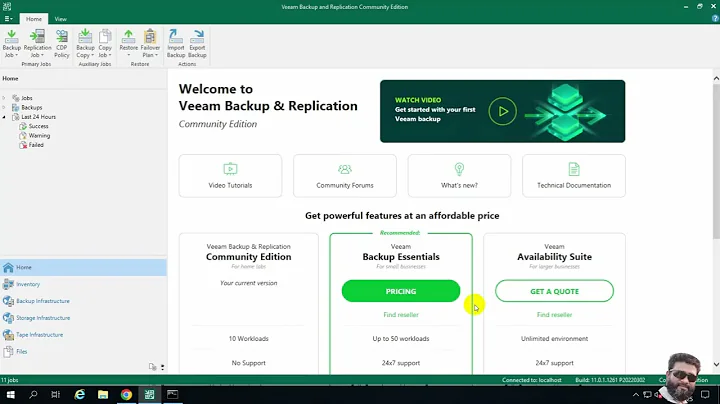Open the main application menu button
The image size is (720, 404).
pyautogui.click(x=8, y=19)
